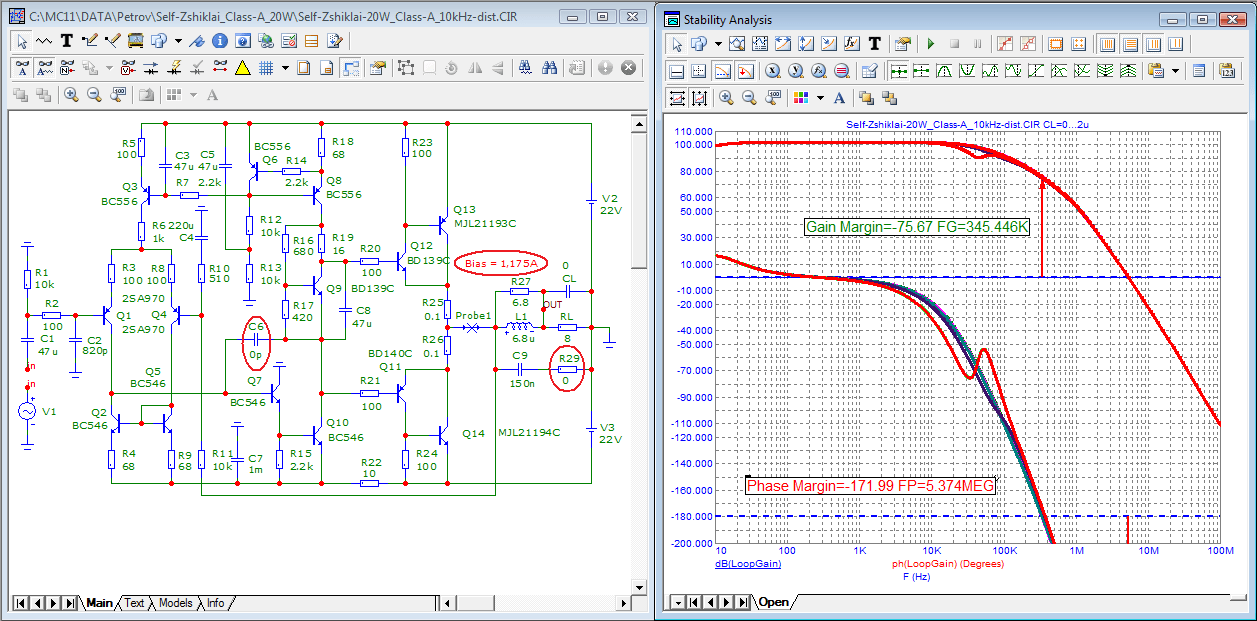Open color palette icon in Stability toolbar
Viewport: 1257px width, 621px height.
[801, 98]
